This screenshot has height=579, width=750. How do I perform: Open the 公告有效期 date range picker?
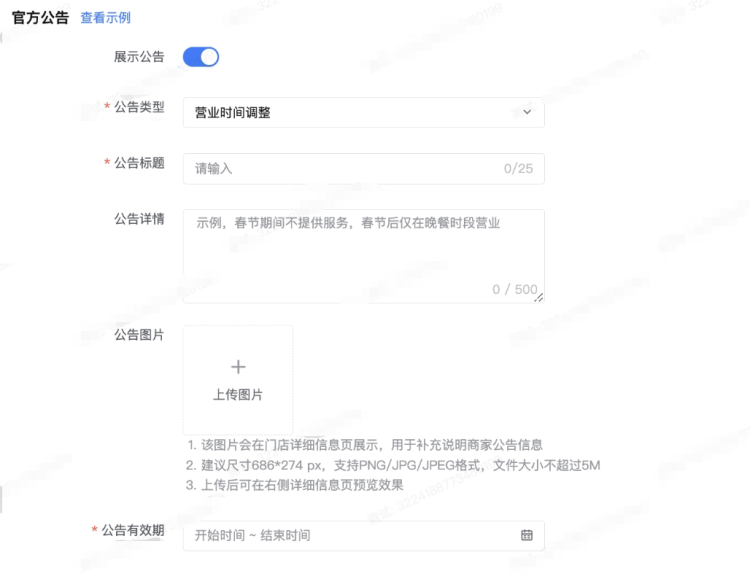coord(364,535)
